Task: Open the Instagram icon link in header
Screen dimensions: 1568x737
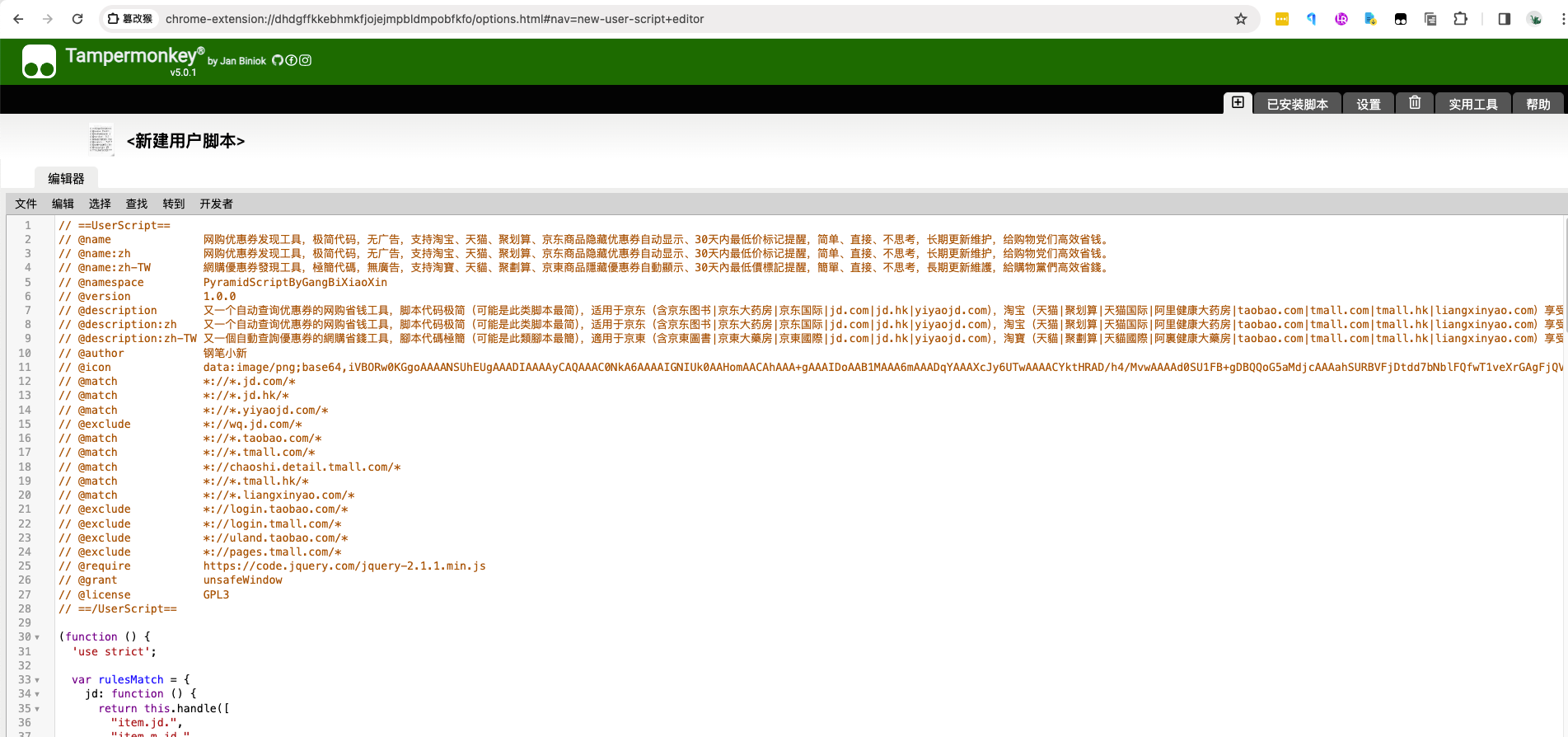Action: (305, 60)
